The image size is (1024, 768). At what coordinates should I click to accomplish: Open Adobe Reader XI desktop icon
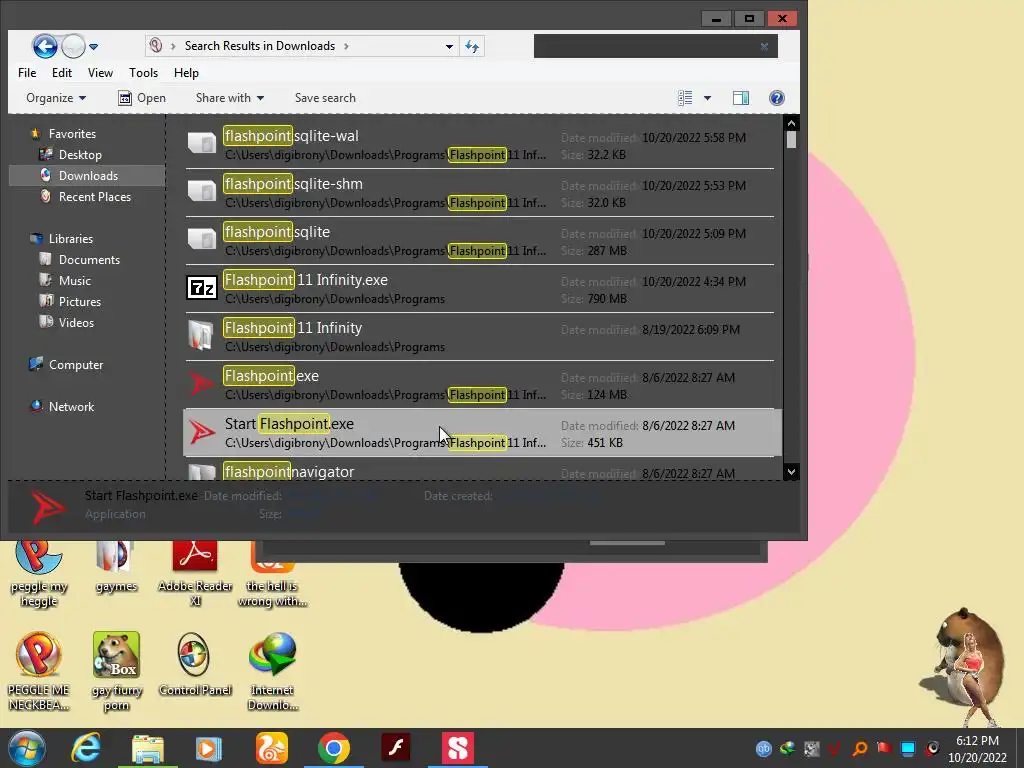click(195, 574)
